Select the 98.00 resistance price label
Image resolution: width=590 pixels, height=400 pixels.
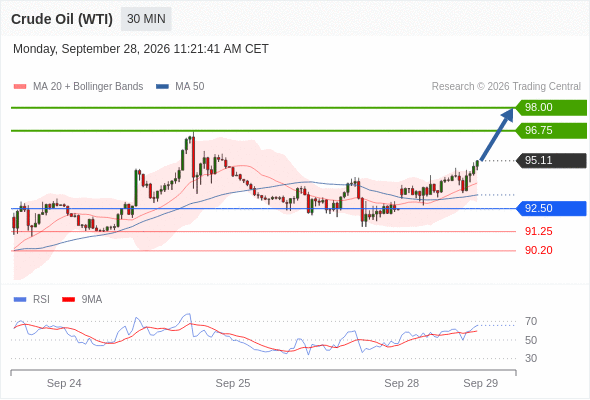click(x=551, y=108)
